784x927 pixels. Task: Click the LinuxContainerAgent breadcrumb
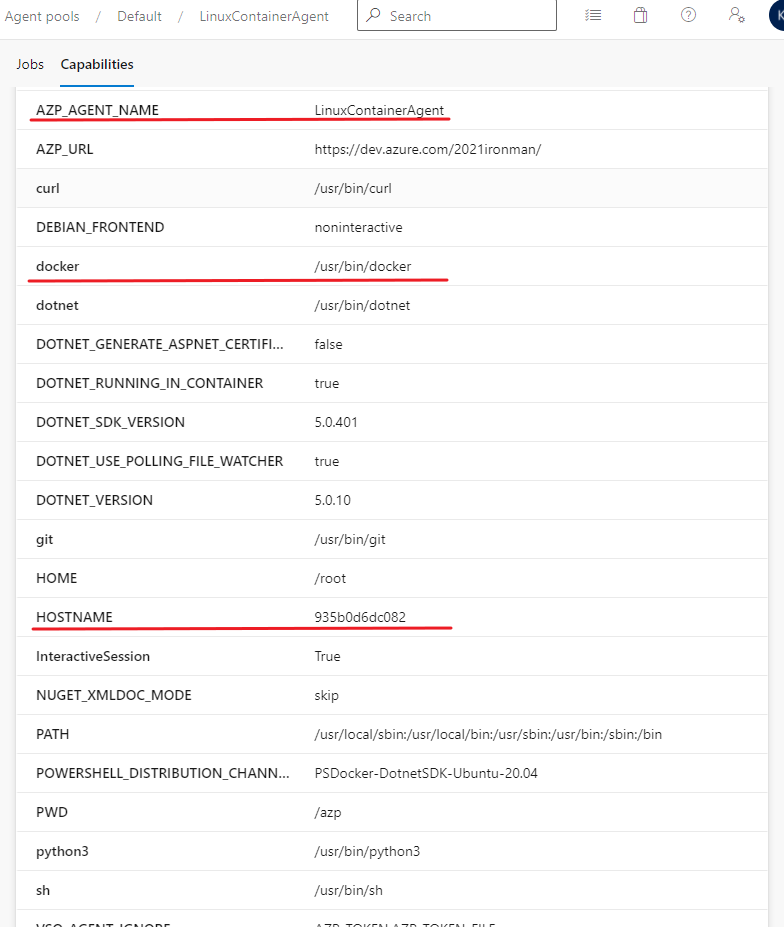pos(264,16)
